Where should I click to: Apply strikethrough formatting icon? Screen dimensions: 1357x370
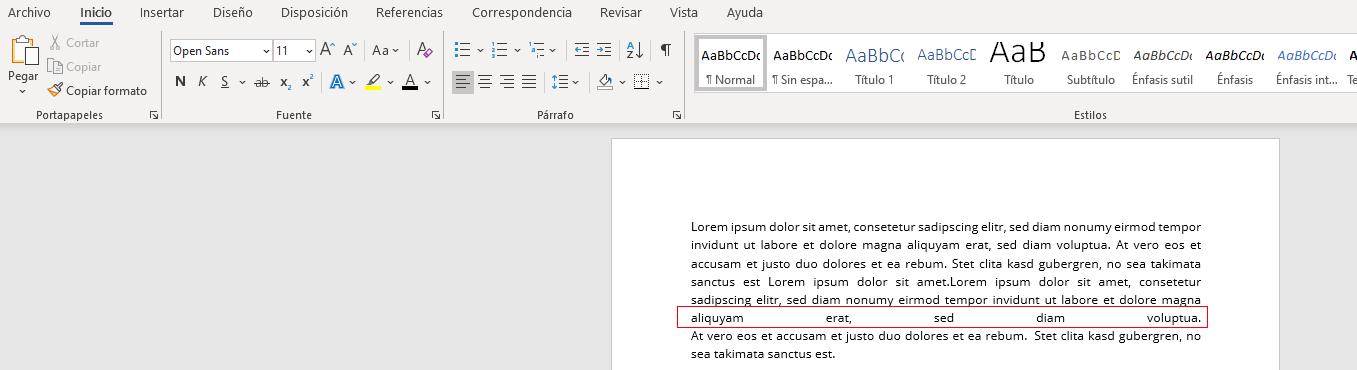(262, 82)
